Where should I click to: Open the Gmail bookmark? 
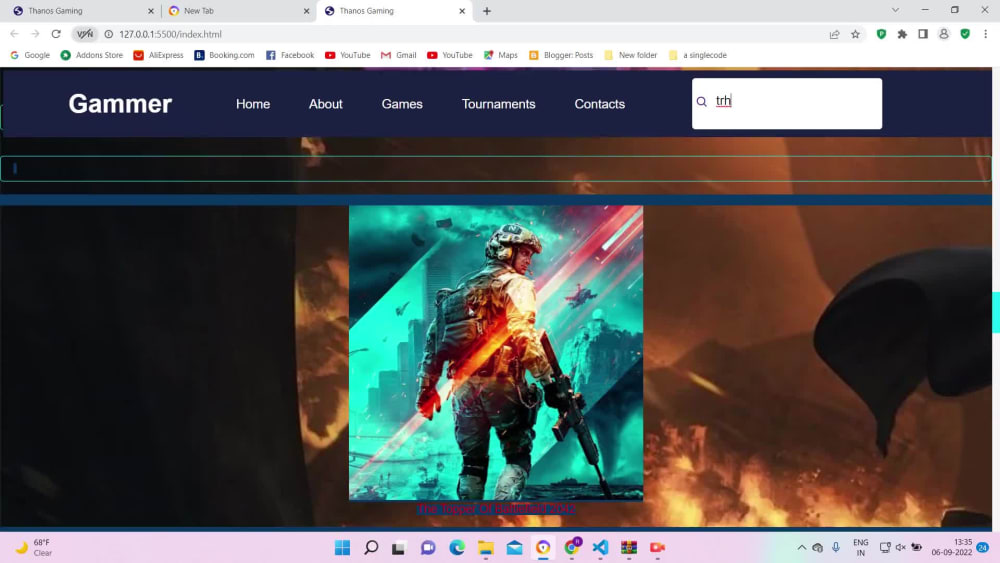click(399, 55)
